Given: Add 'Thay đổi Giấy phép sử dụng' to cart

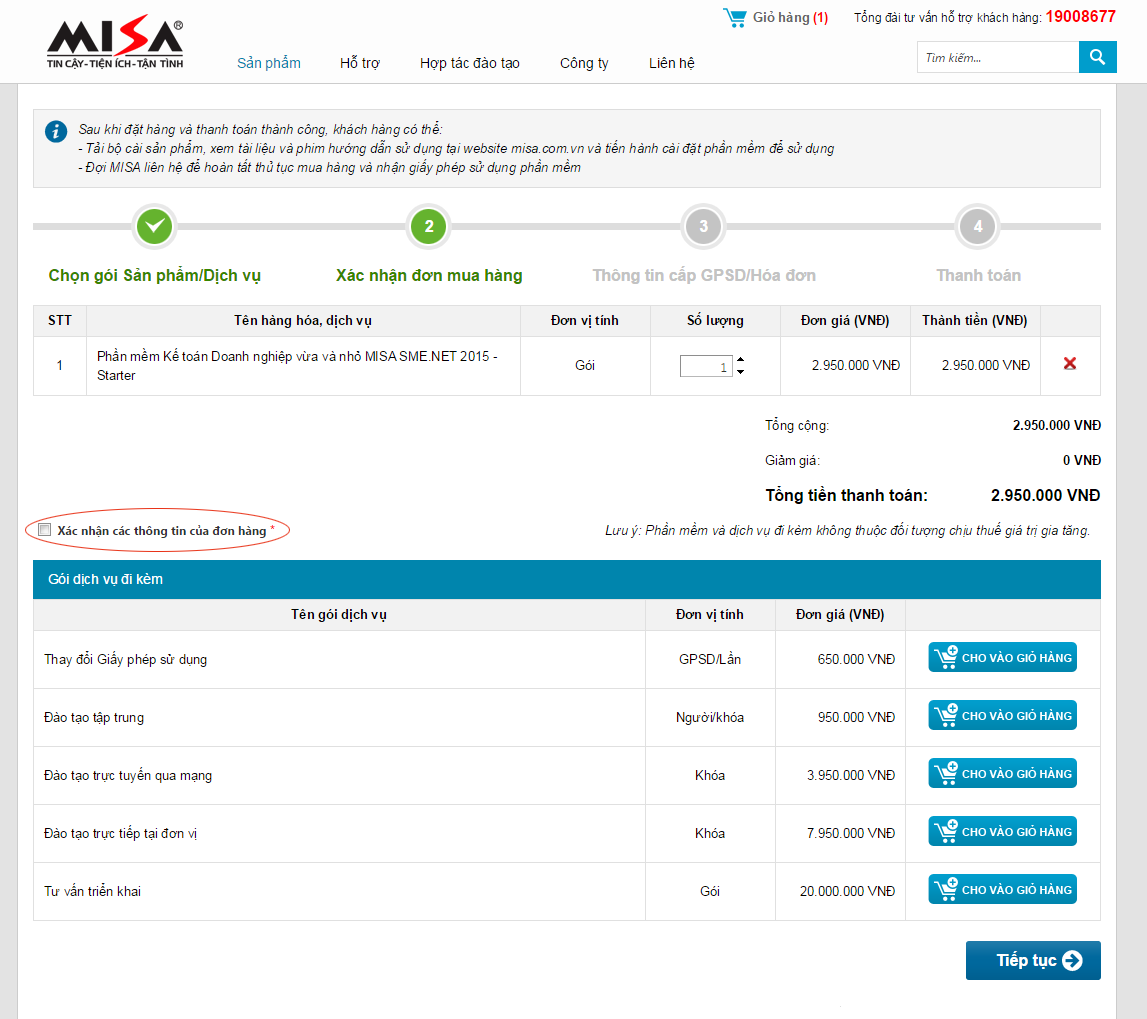Looking at the screenshot, I should [x=1002, y=658].
